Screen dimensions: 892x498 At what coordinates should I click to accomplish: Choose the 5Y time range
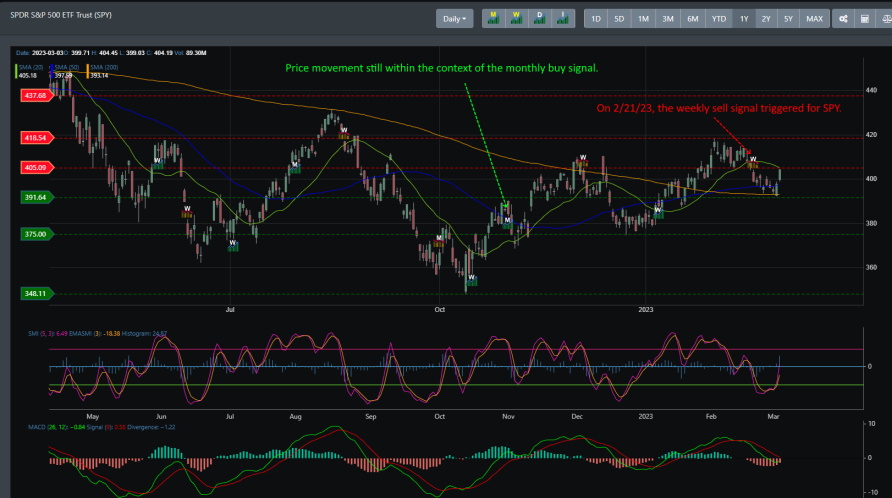coord(788,19)
